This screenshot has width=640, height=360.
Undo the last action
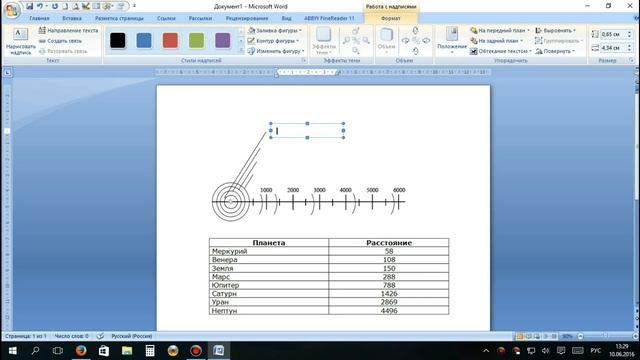40,6
